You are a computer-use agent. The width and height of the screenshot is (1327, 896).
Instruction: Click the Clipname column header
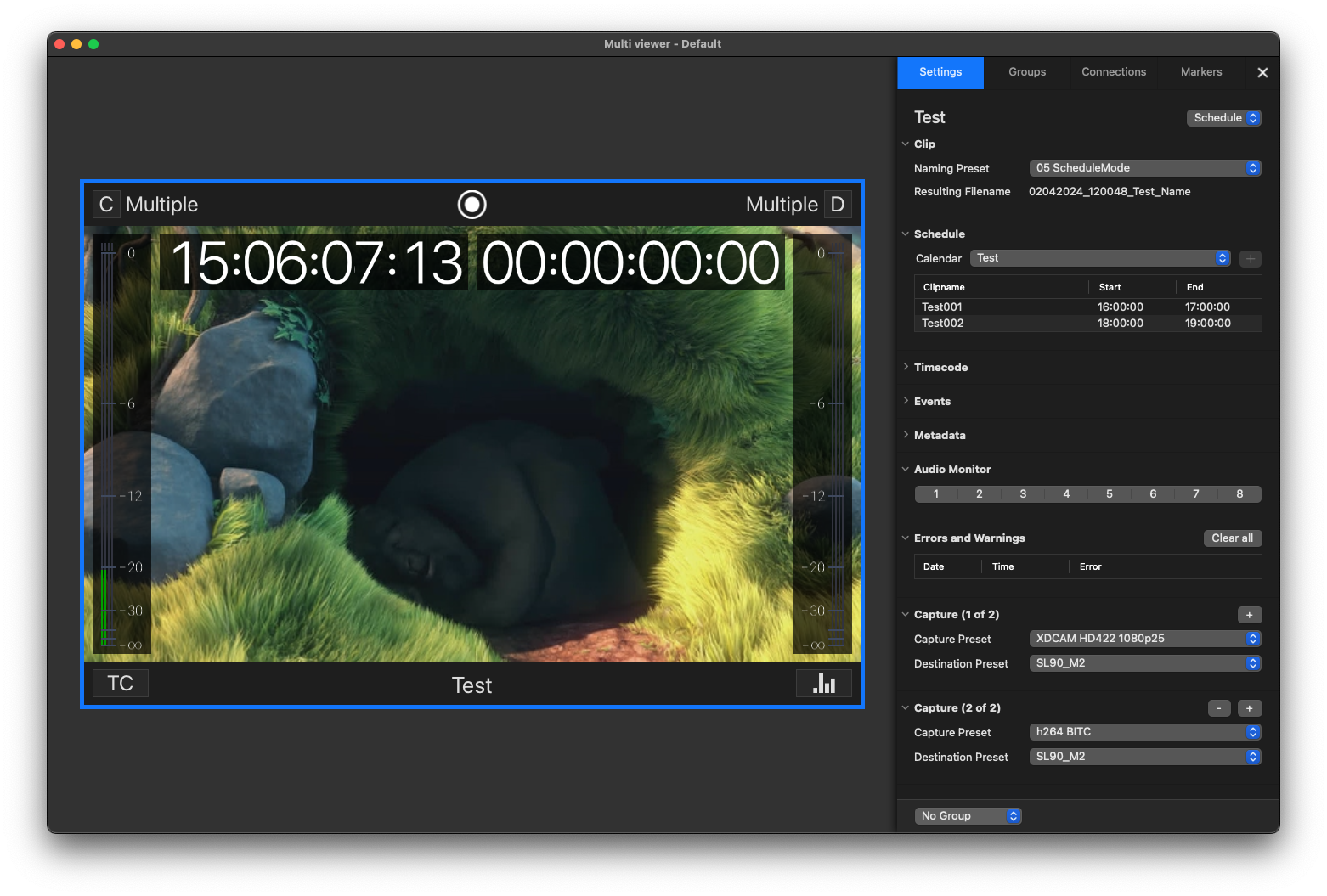tap(1001, 288)
